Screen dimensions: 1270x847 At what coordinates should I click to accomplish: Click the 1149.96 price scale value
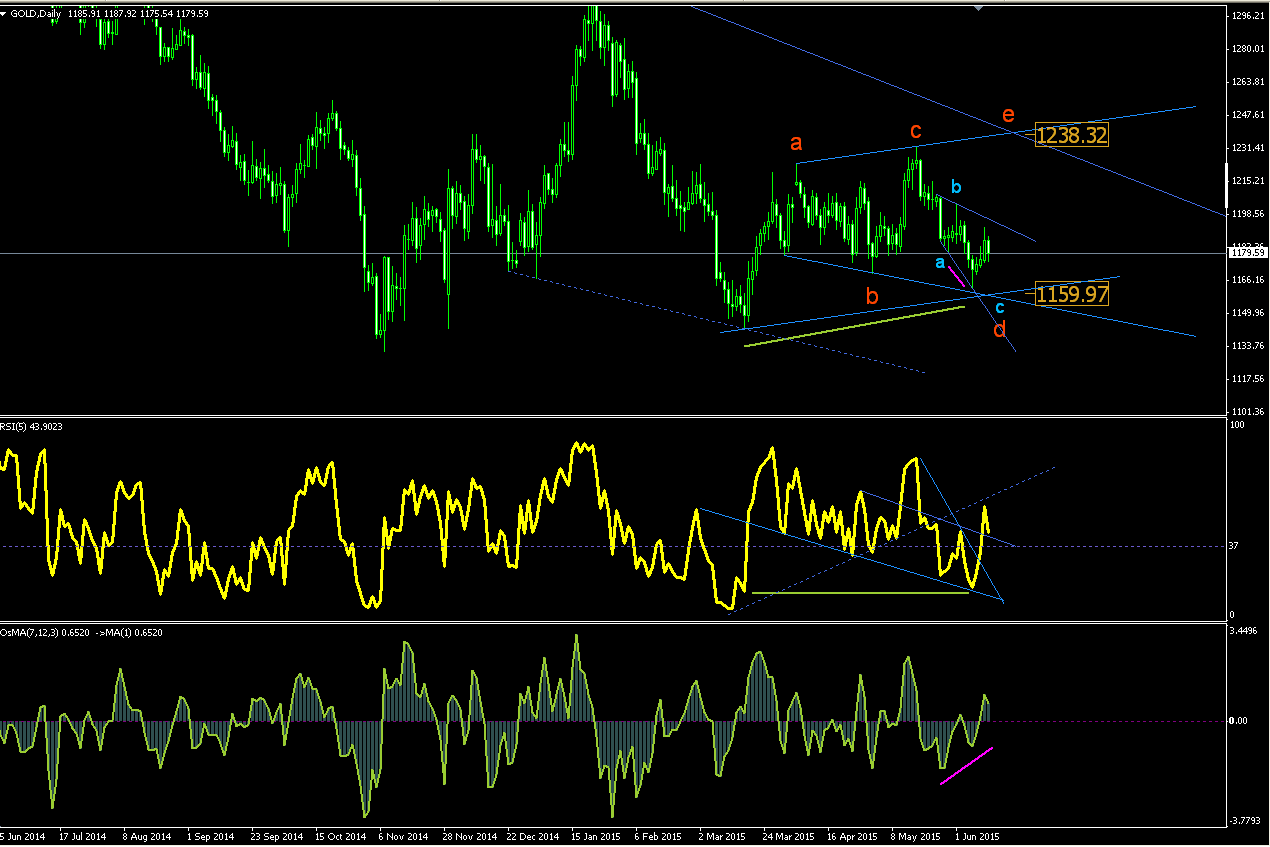pos(1247,313)
